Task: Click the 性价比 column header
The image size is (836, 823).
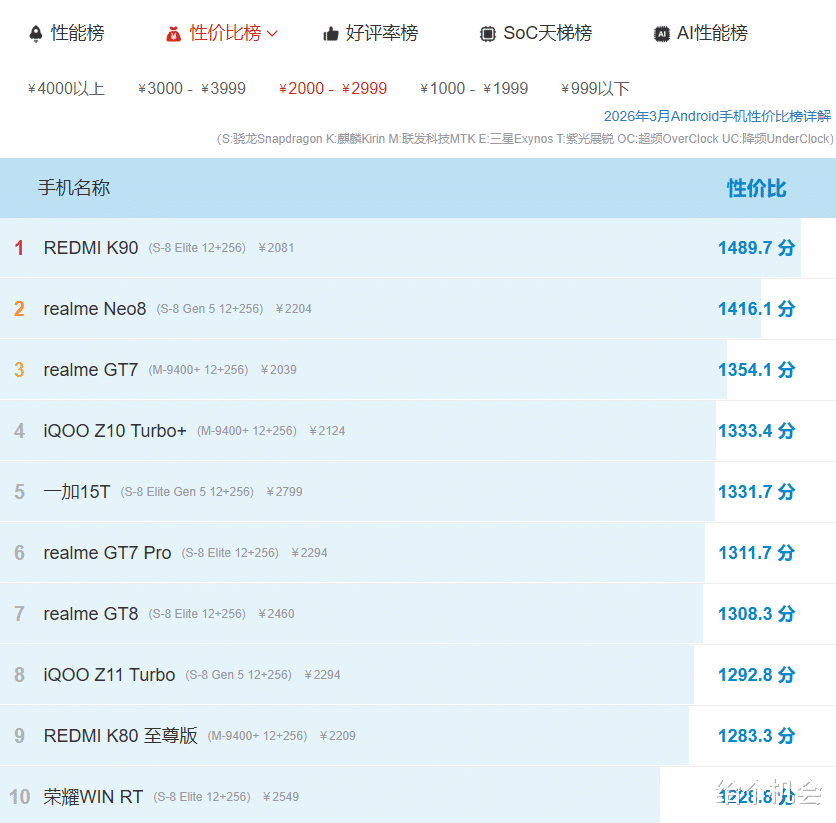Action: point(757,189)
